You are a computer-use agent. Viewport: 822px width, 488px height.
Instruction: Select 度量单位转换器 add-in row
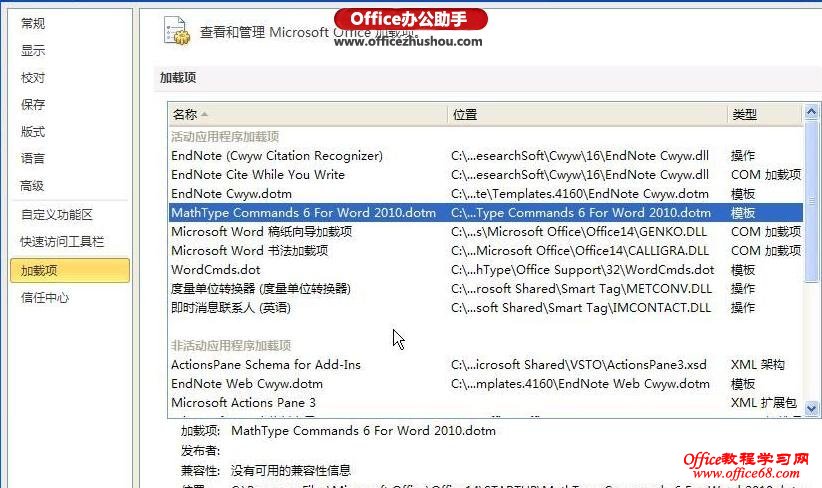coord(485,289)
